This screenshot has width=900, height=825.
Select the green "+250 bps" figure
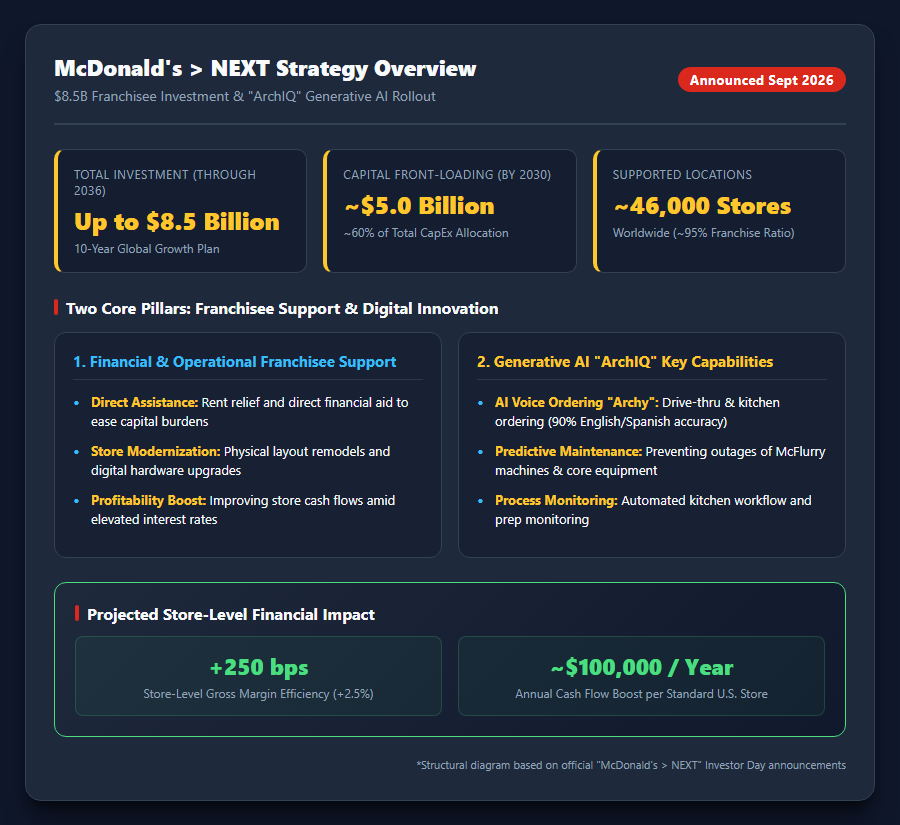click(259, 667)
